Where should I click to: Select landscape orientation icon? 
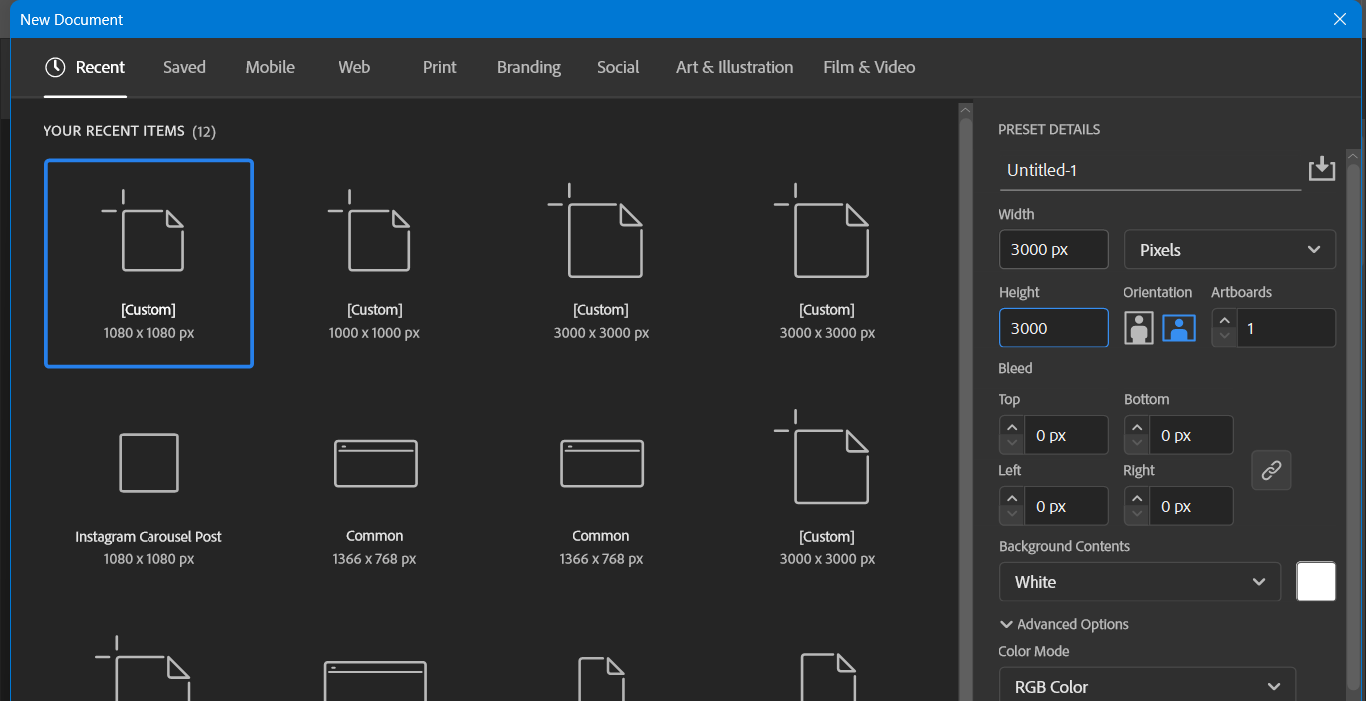click(x=1179, y=328)
